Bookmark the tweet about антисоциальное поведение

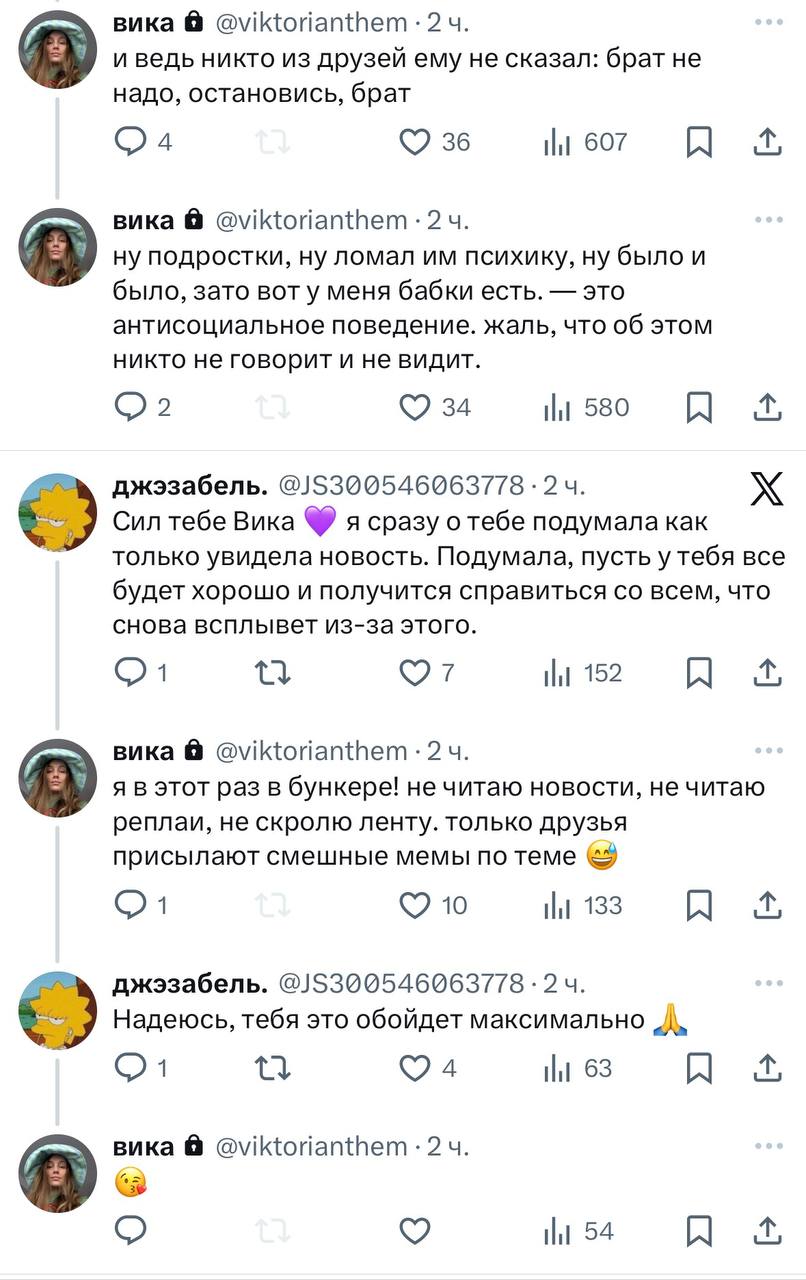[x=700, y=407]
